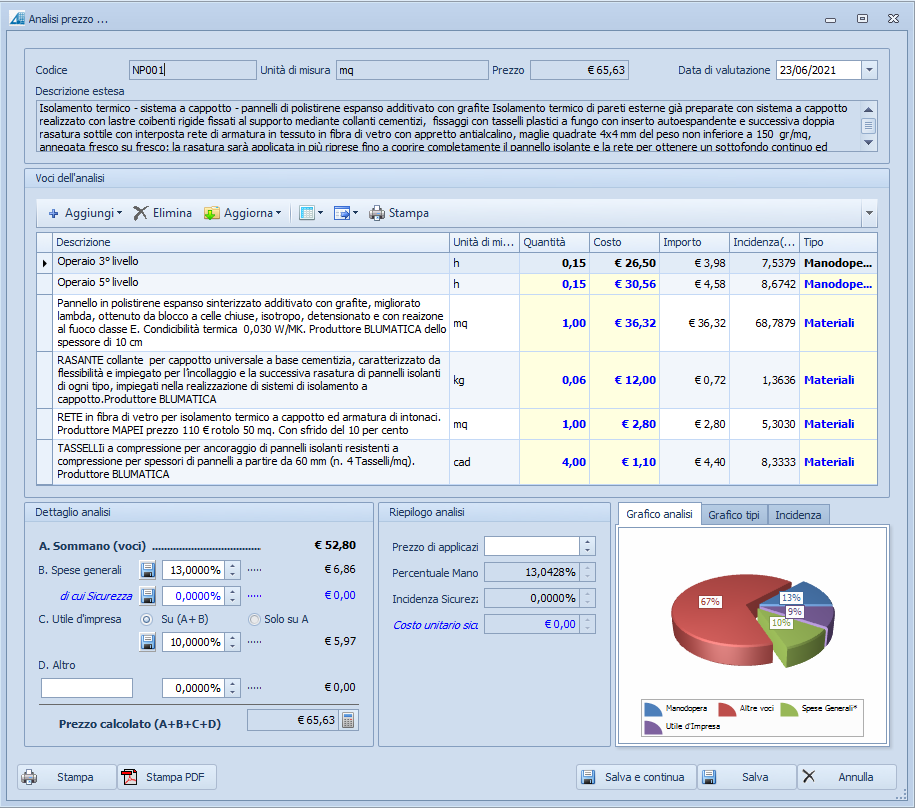Click save icon beside Utile d'impresa percentage
915x808 pixels.
[148, 642]
